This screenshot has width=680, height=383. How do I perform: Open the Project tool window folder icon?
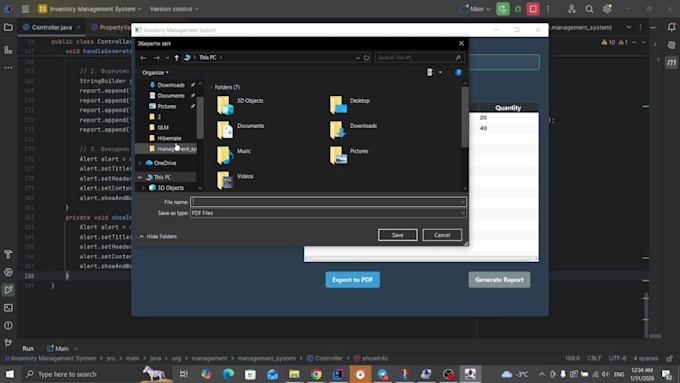(x=8, y=27)
